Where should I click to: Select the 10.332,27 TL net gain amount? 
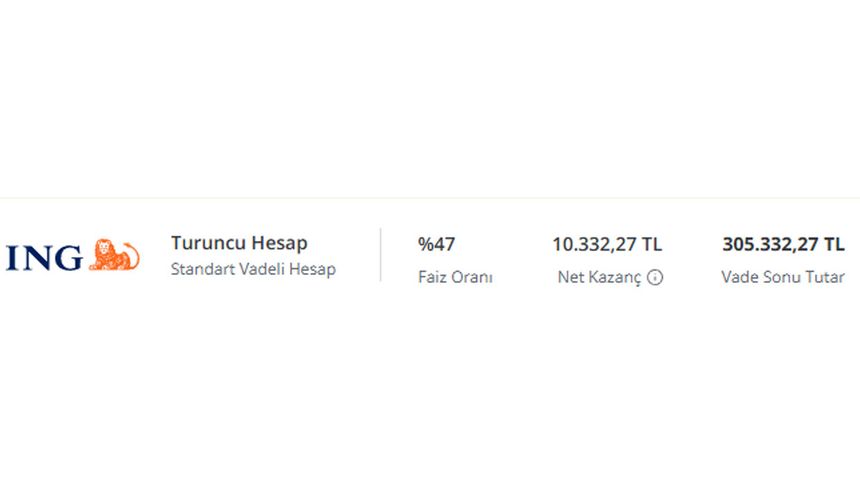click(607, 244)
